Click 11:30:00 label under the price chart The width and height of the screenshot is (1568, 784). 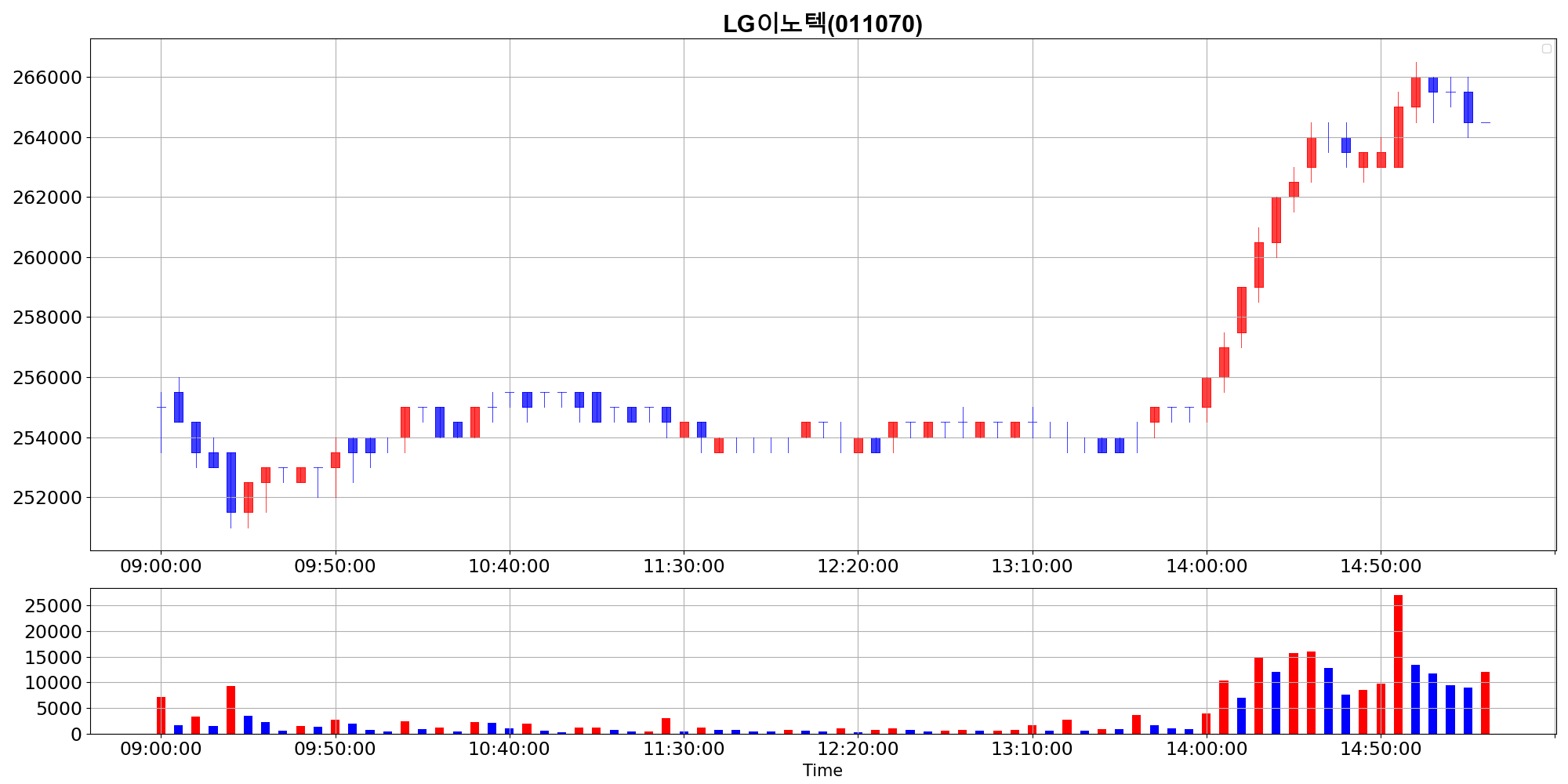coord(684,566)
